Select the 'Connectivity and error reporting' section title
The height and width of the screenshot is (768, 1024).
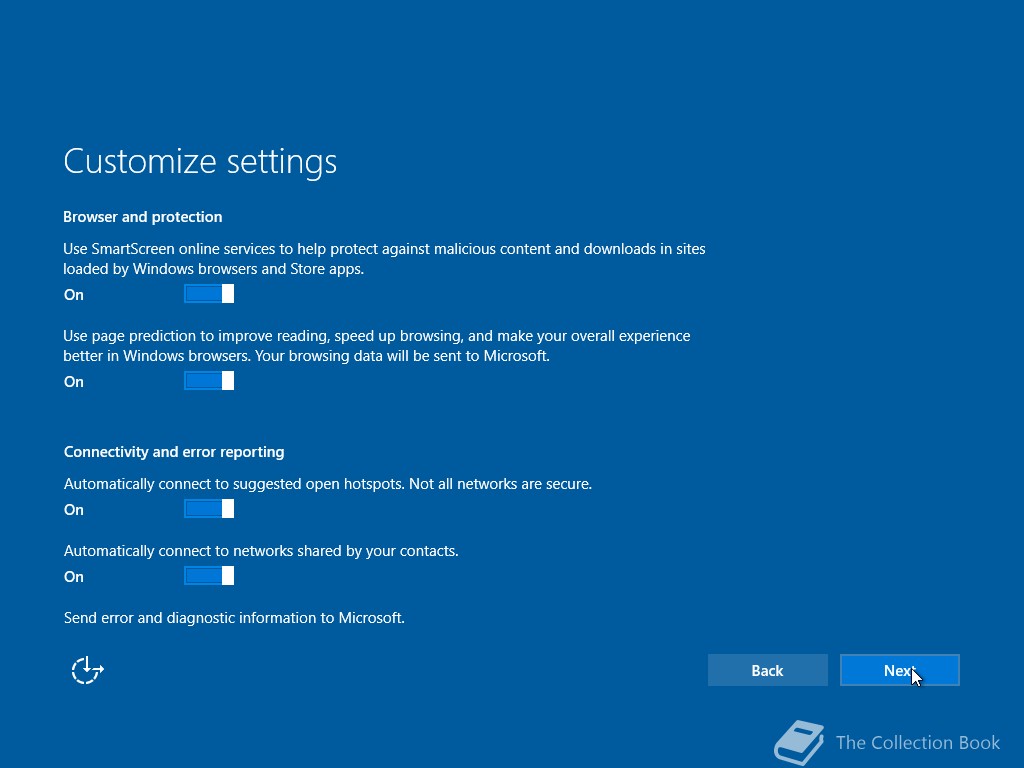[174, 452]
